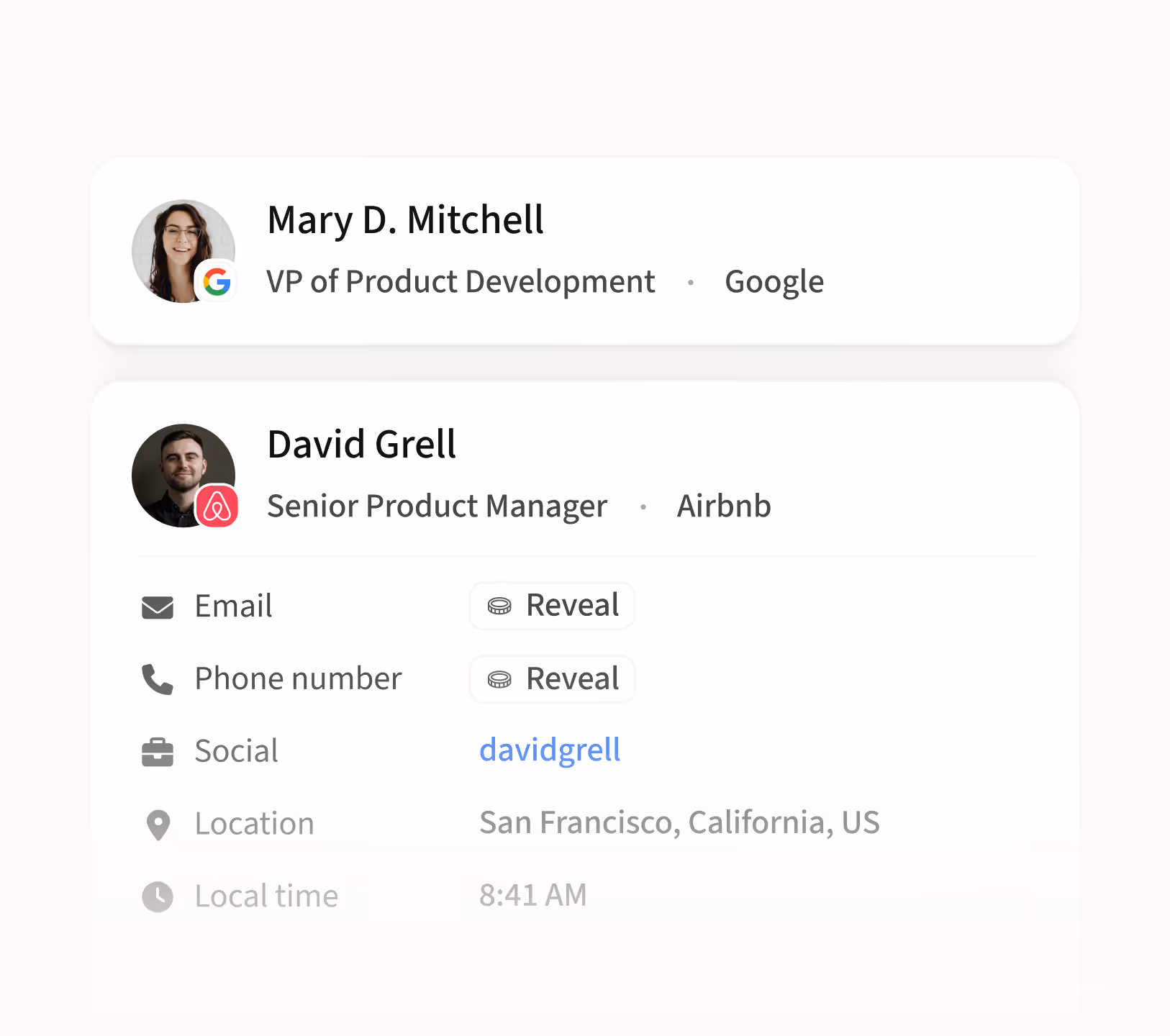Select the name Mary D. Mitchell
This screenshot has width=1170, height=1036.
point(405,220)
